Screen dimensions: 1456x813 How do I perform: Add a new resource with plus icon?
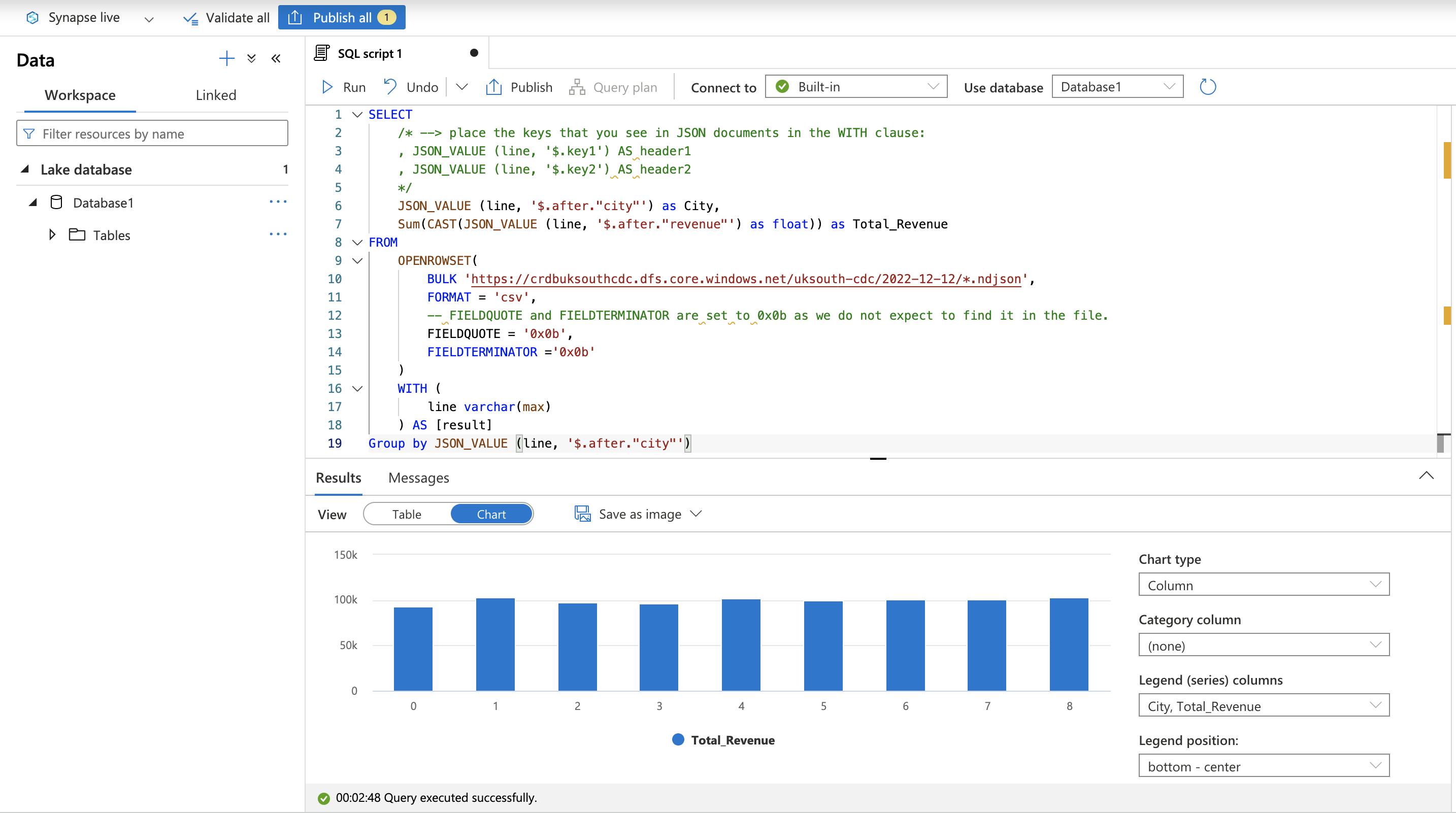click(226, 59)
